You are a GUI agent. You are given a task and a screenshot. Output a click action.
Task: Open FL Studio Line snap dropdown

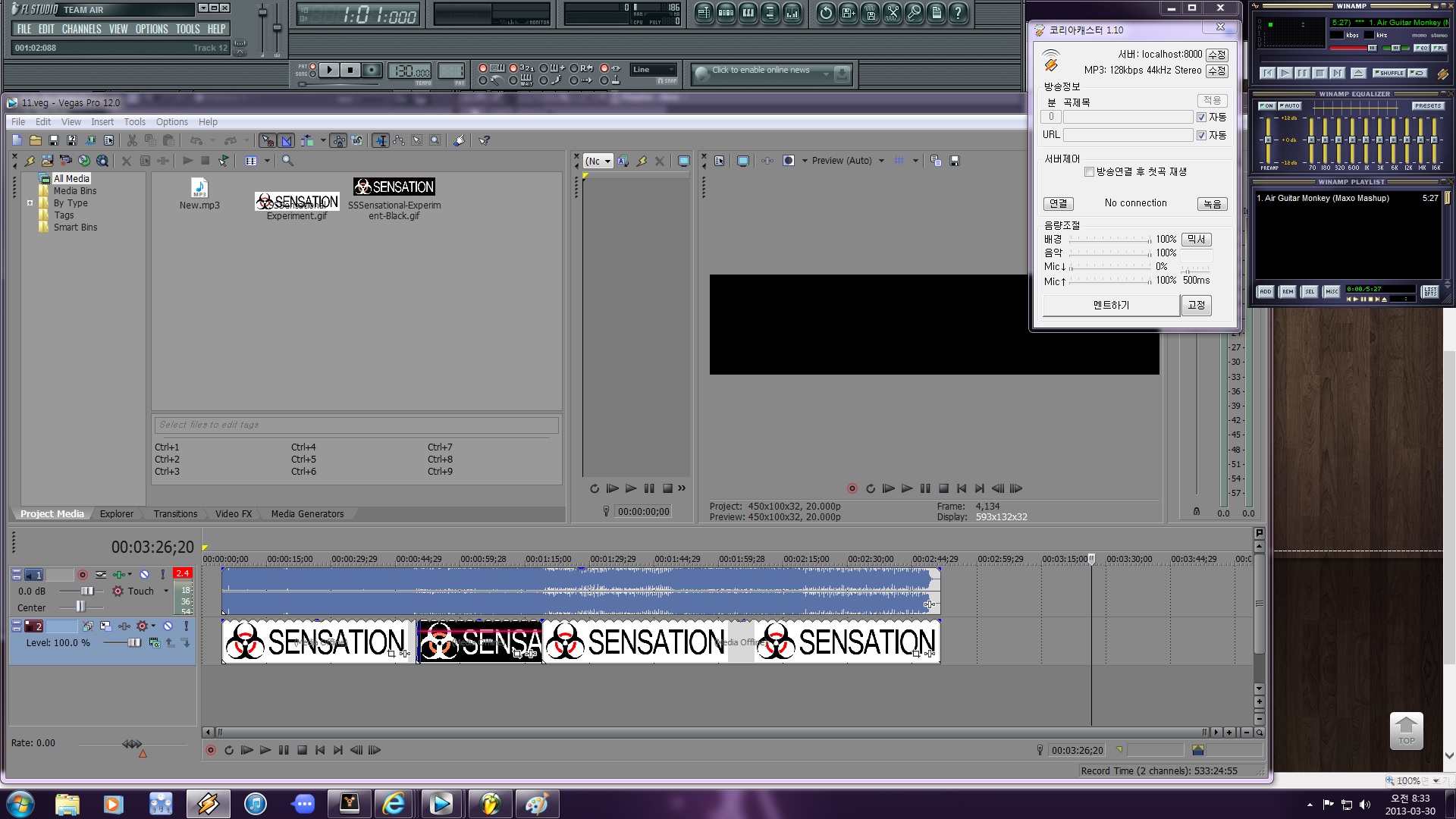[653, 70]
